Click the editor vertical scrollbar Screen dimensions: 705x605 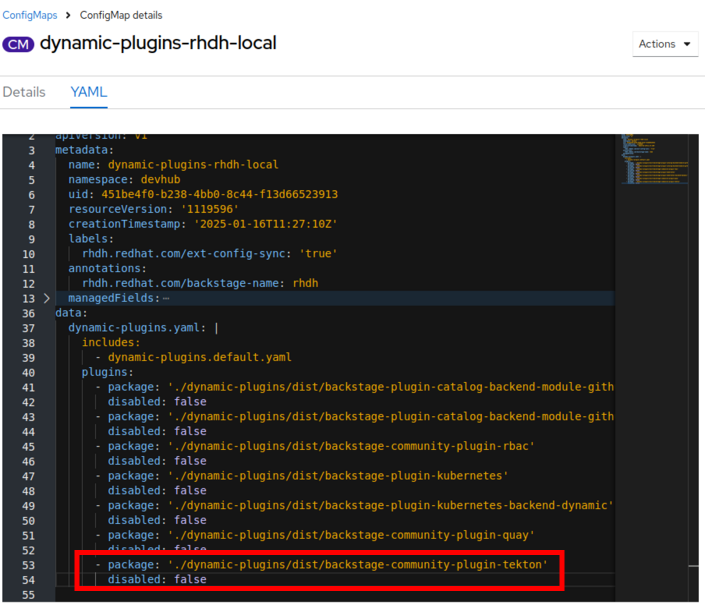point(694,368)
